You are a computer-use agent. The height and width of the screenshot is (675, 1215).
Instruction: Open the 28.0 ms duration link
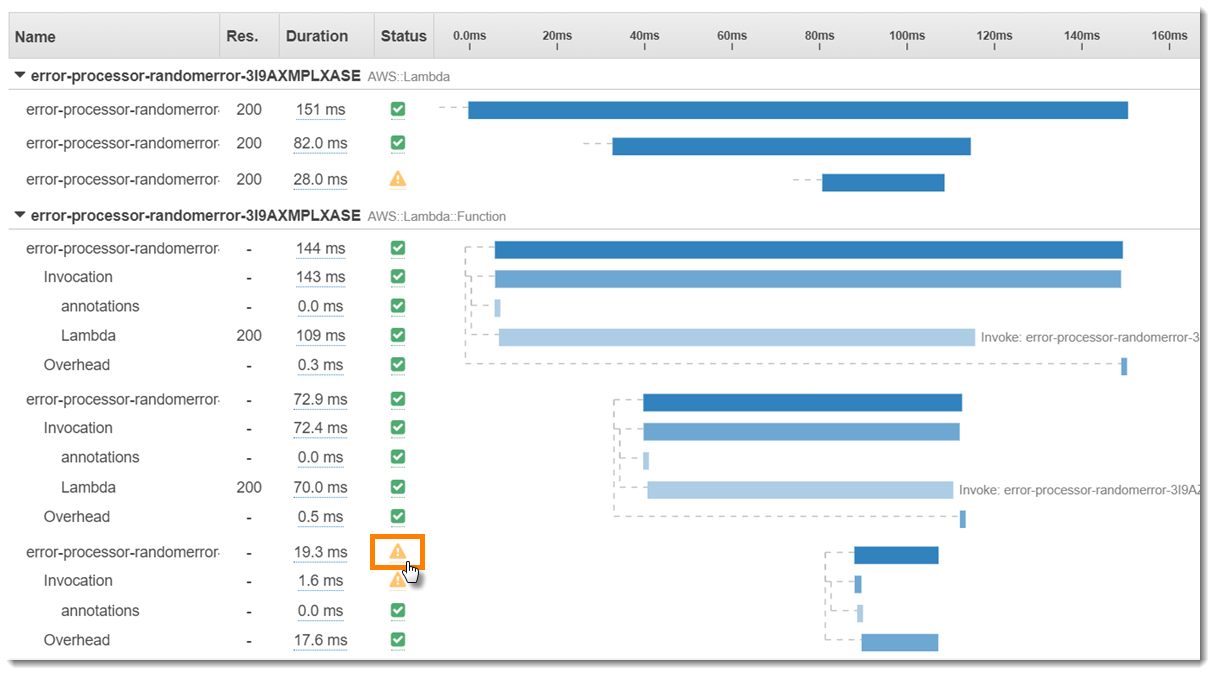320,179
